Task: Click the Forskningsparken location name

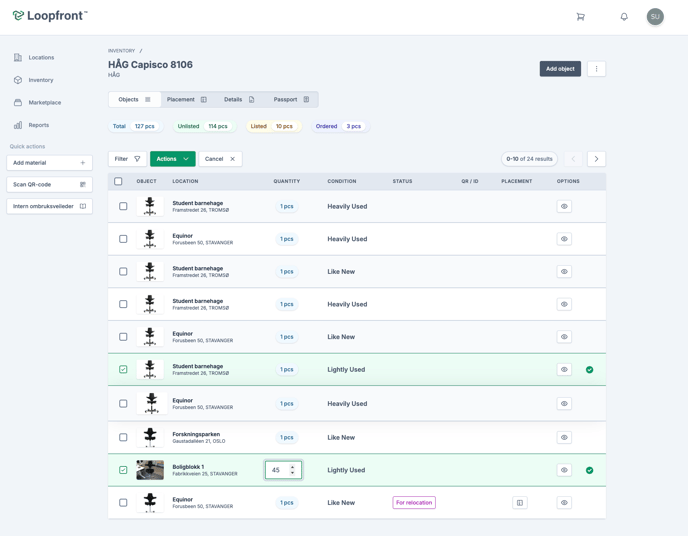Action: coord(196,434)
